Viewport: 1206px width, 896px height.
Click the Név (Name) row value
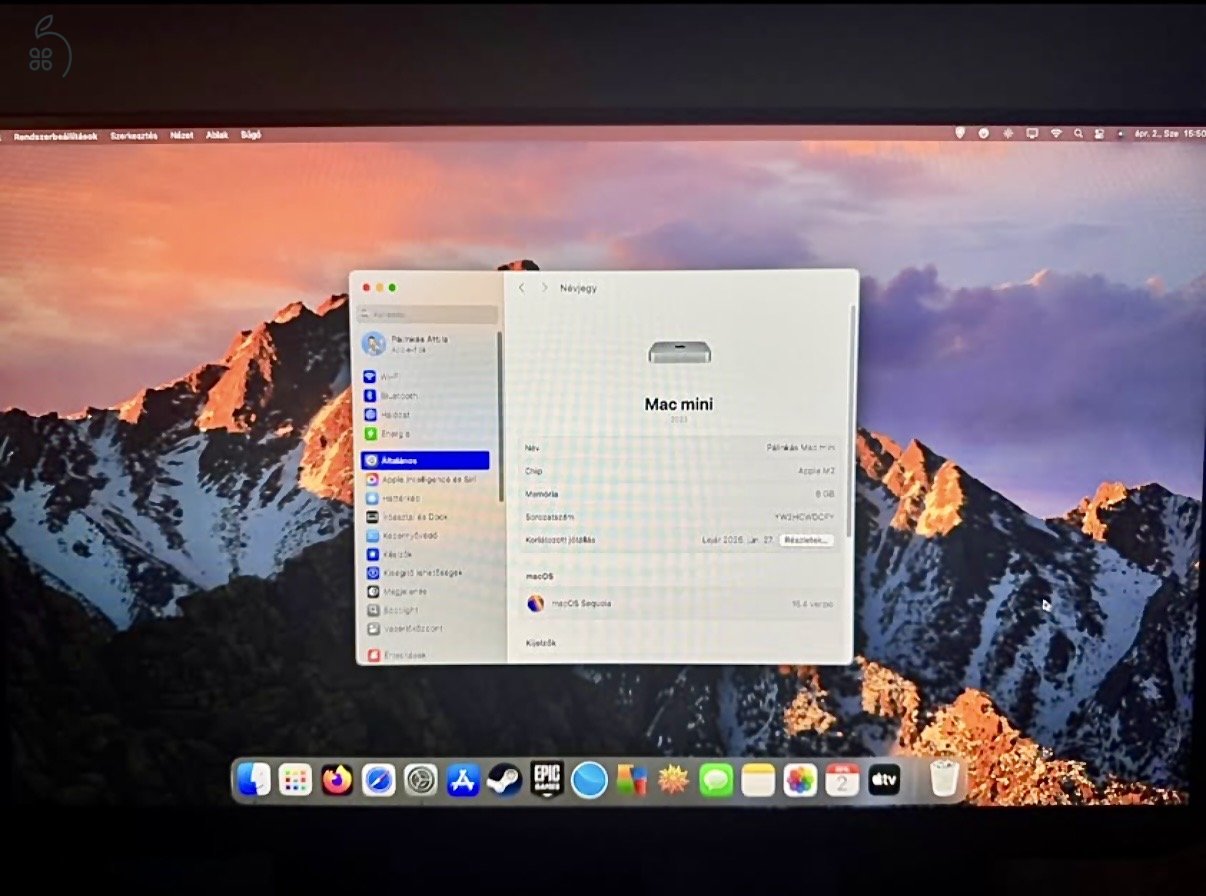click(x=801, y=448)
